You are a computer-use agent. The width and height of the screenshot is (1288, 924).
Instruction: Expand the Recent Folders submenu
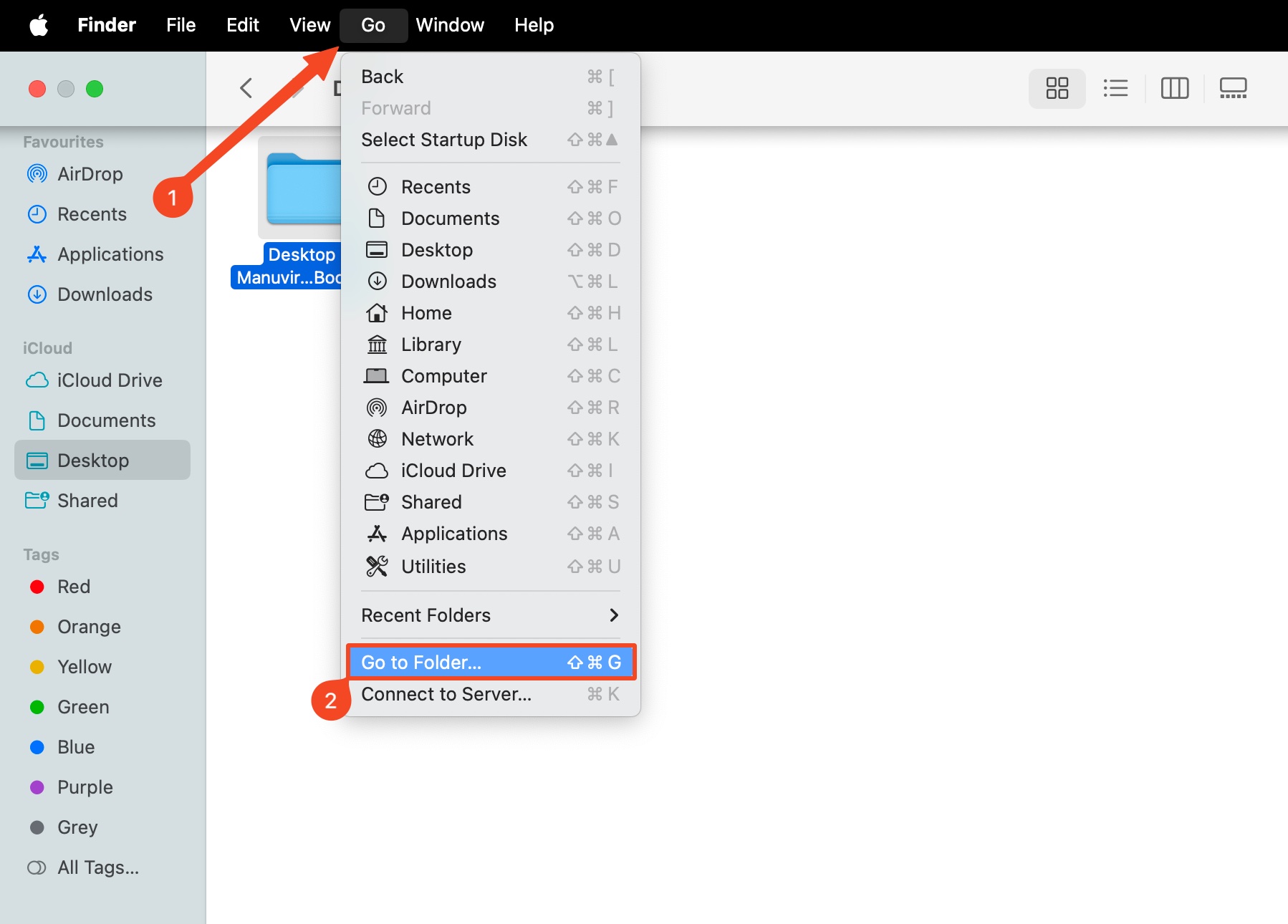click(491, 615)
